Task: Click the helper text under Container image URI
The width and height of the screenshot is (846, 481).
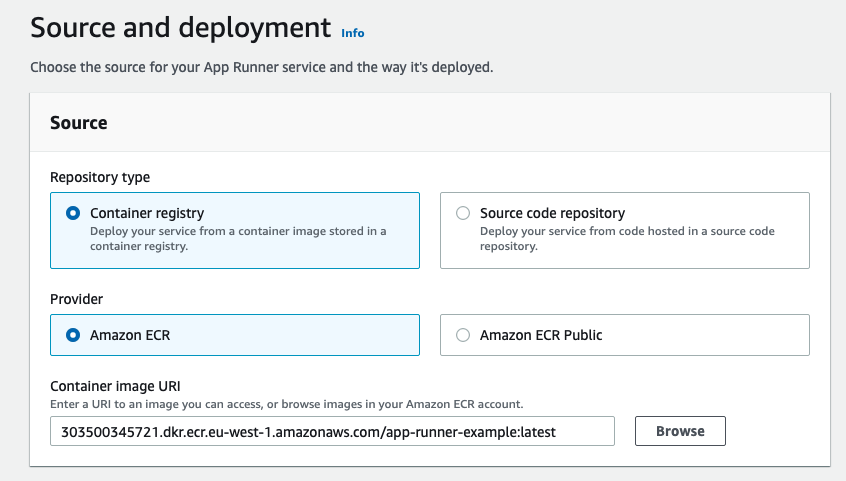Action: click(x=286, y=404)
